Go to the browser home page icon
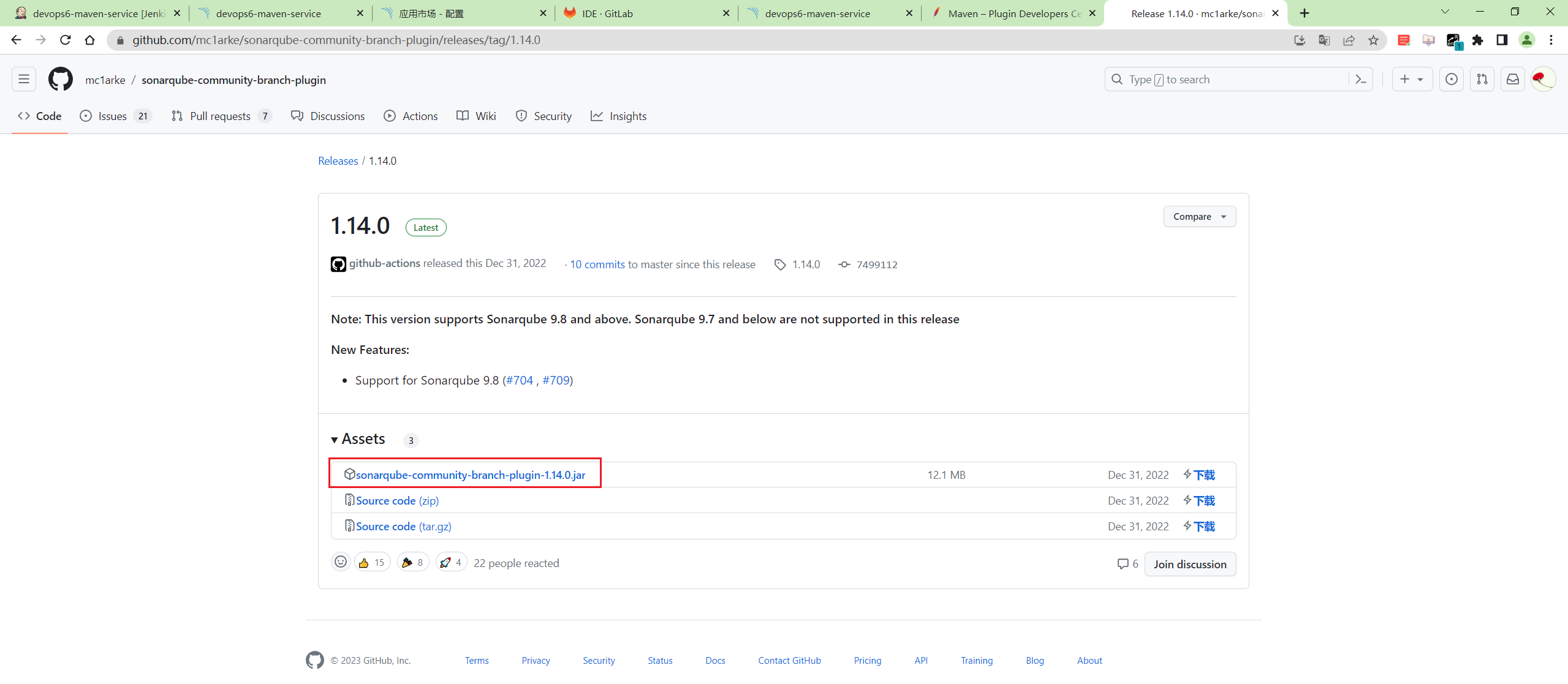Image resolution: width=1568 pixels, height=684 pixels. point(90,40)
